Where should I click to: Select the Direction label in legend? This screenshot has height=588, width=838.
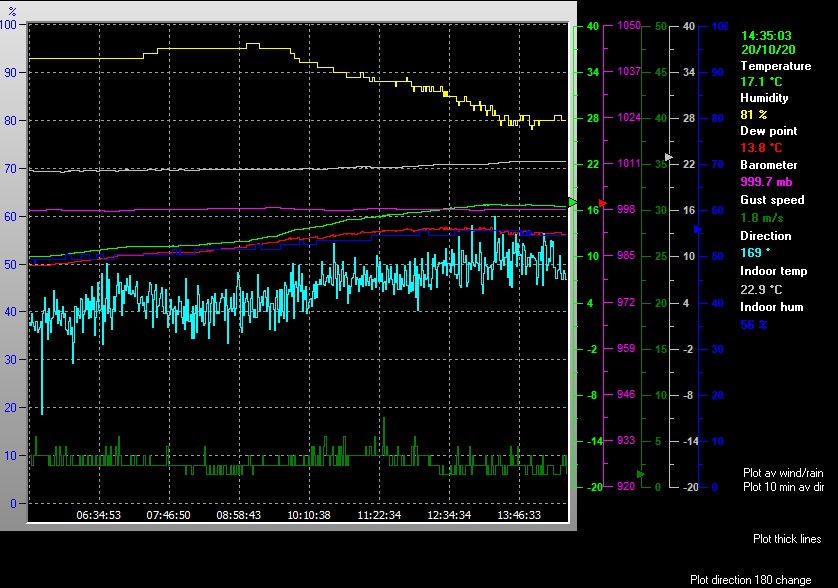(x=765, y=236)
